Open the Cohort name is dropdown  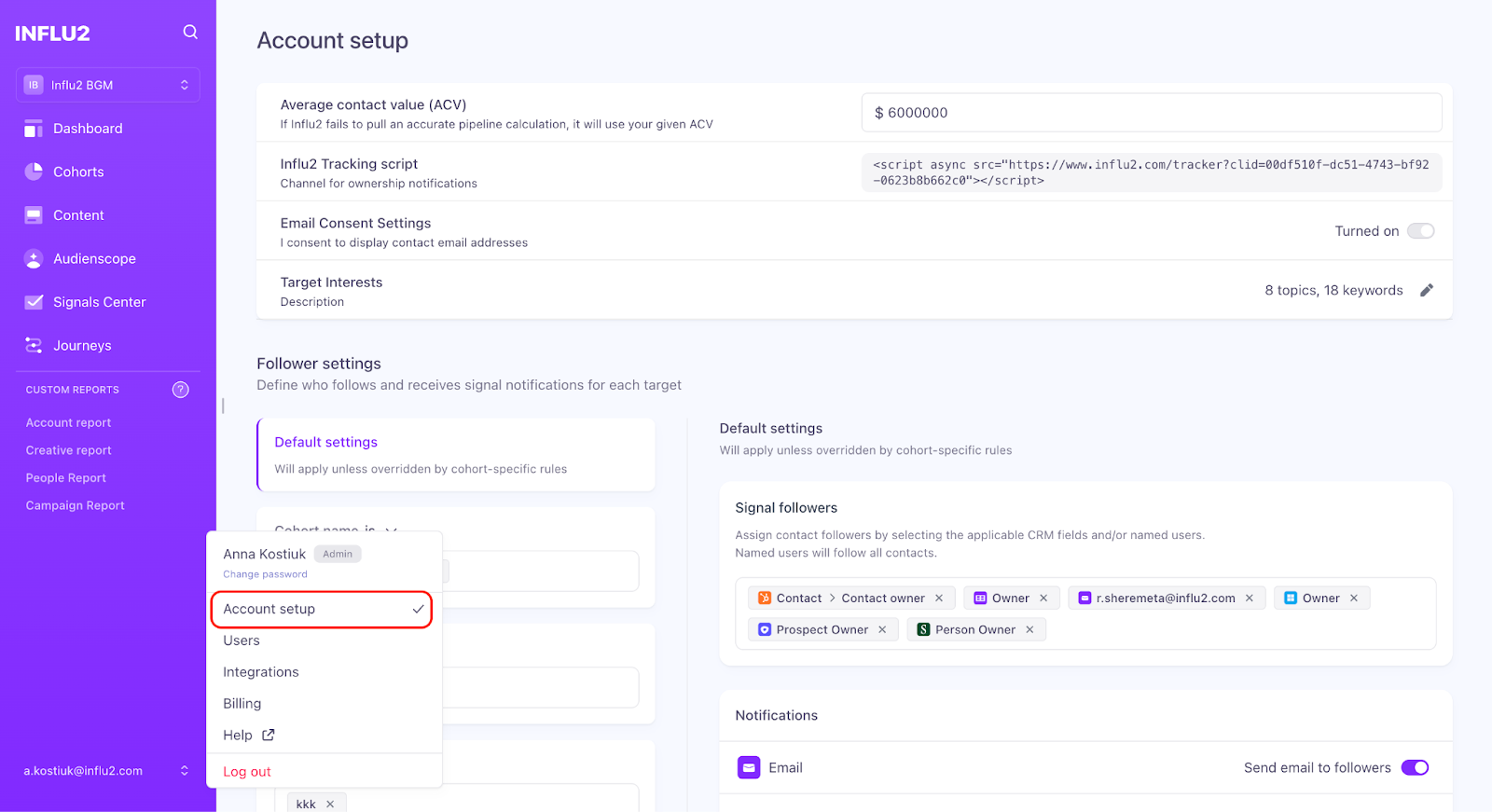[336, 530]
